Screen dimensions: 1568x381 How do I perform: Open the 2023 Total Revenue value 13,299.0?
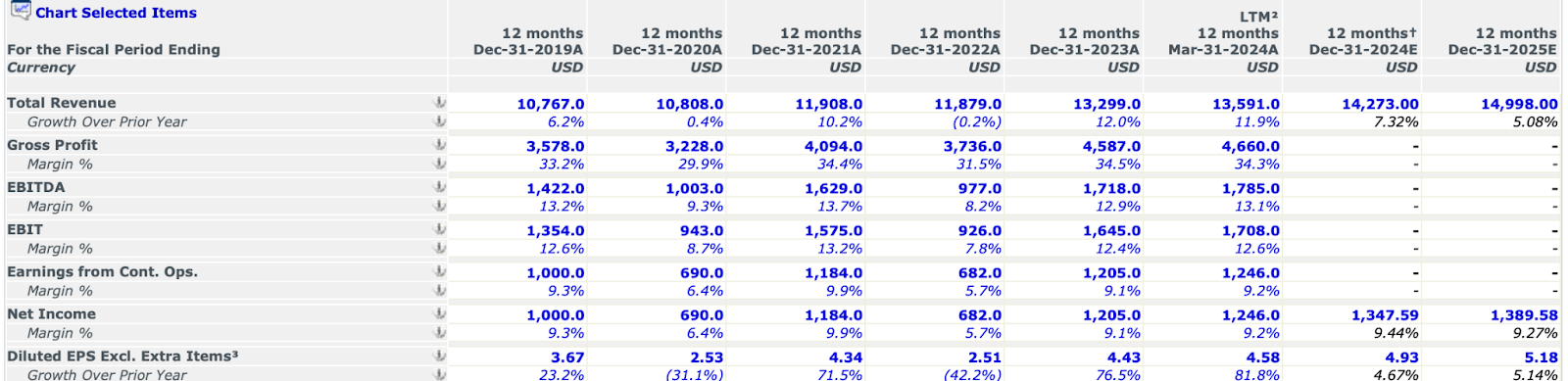click(1107, 104)
